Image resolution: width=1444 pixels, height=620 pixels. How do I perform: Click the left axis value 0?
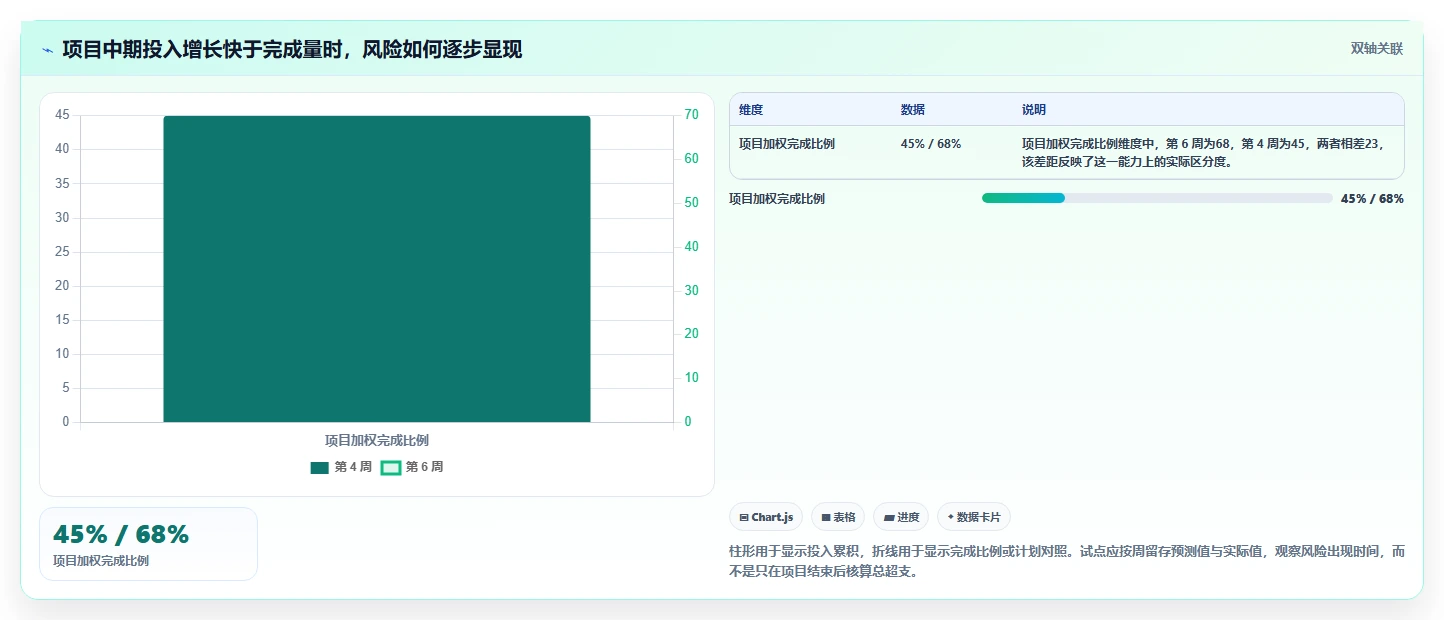[x=66, y=422]
